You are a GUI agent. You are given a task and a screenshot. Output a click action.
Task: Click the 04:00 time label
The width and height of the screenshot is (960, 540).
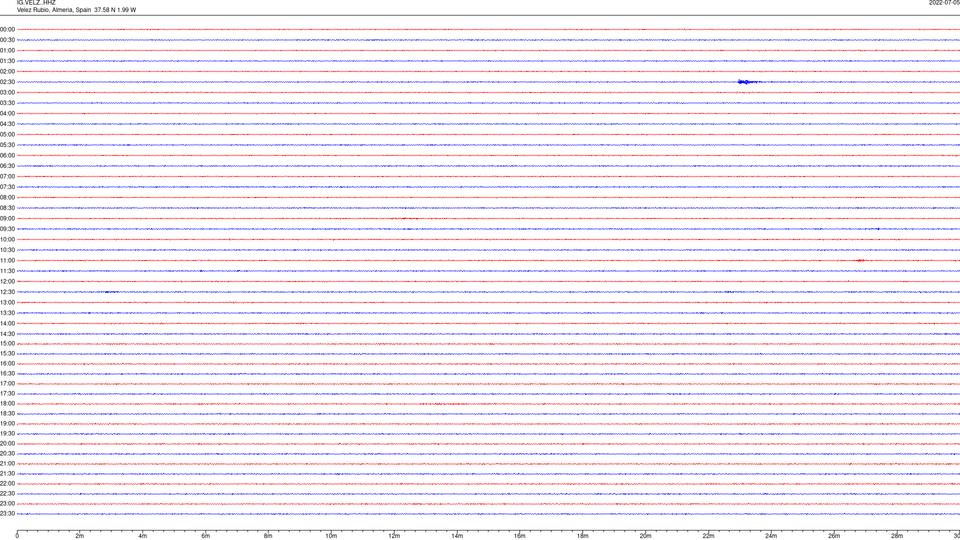tap(7, 114)
